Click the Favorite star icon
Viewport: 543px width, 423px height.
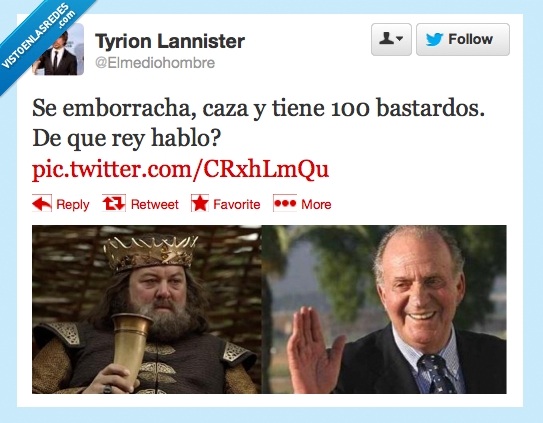200,203
